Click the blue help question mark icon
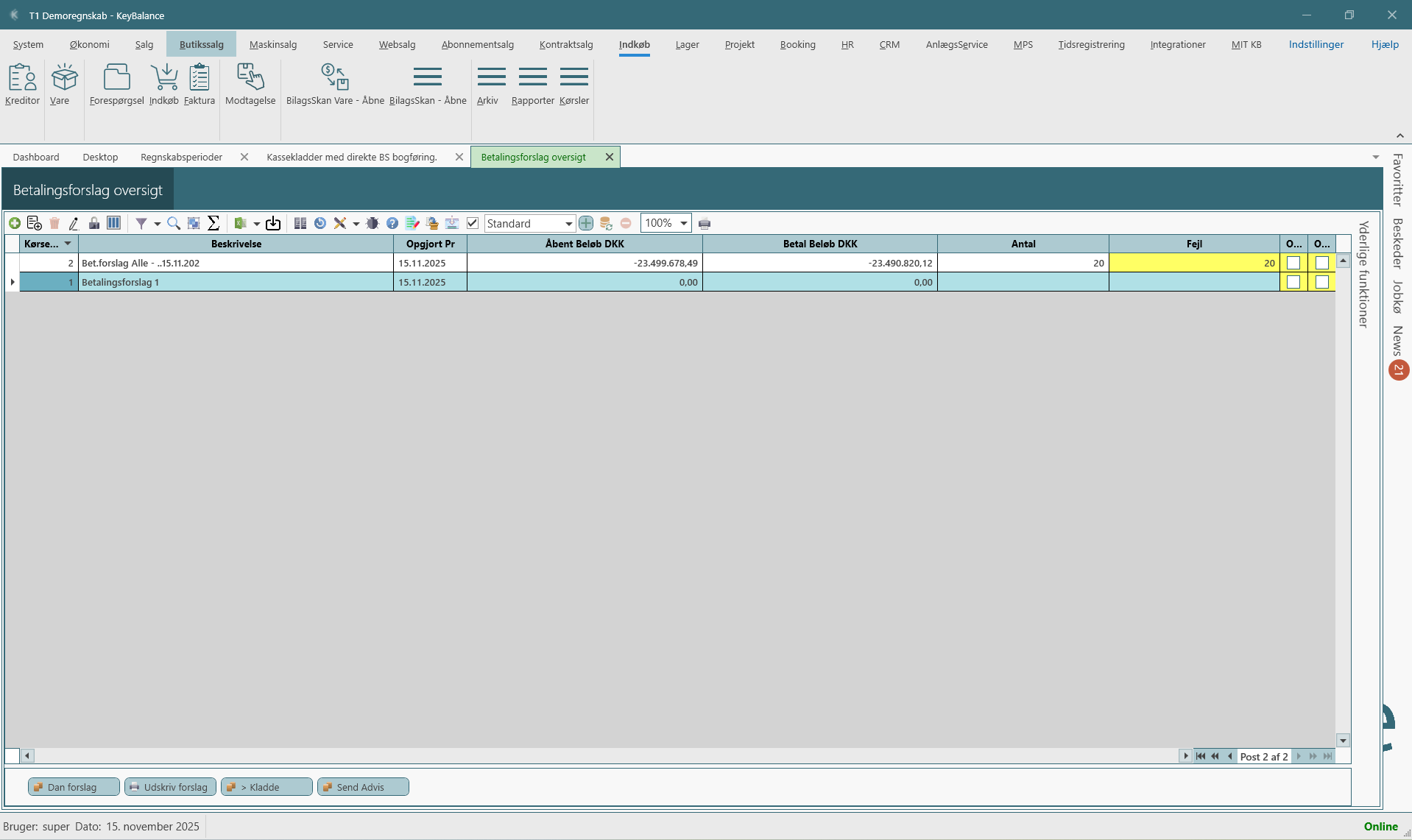This screenshot has height=840, width=1412. (x=392, y=223)
